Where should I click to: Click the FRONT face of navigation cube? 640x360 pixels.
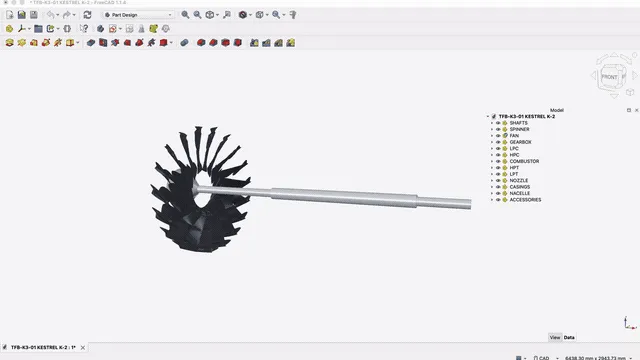[x=609, y=77]
